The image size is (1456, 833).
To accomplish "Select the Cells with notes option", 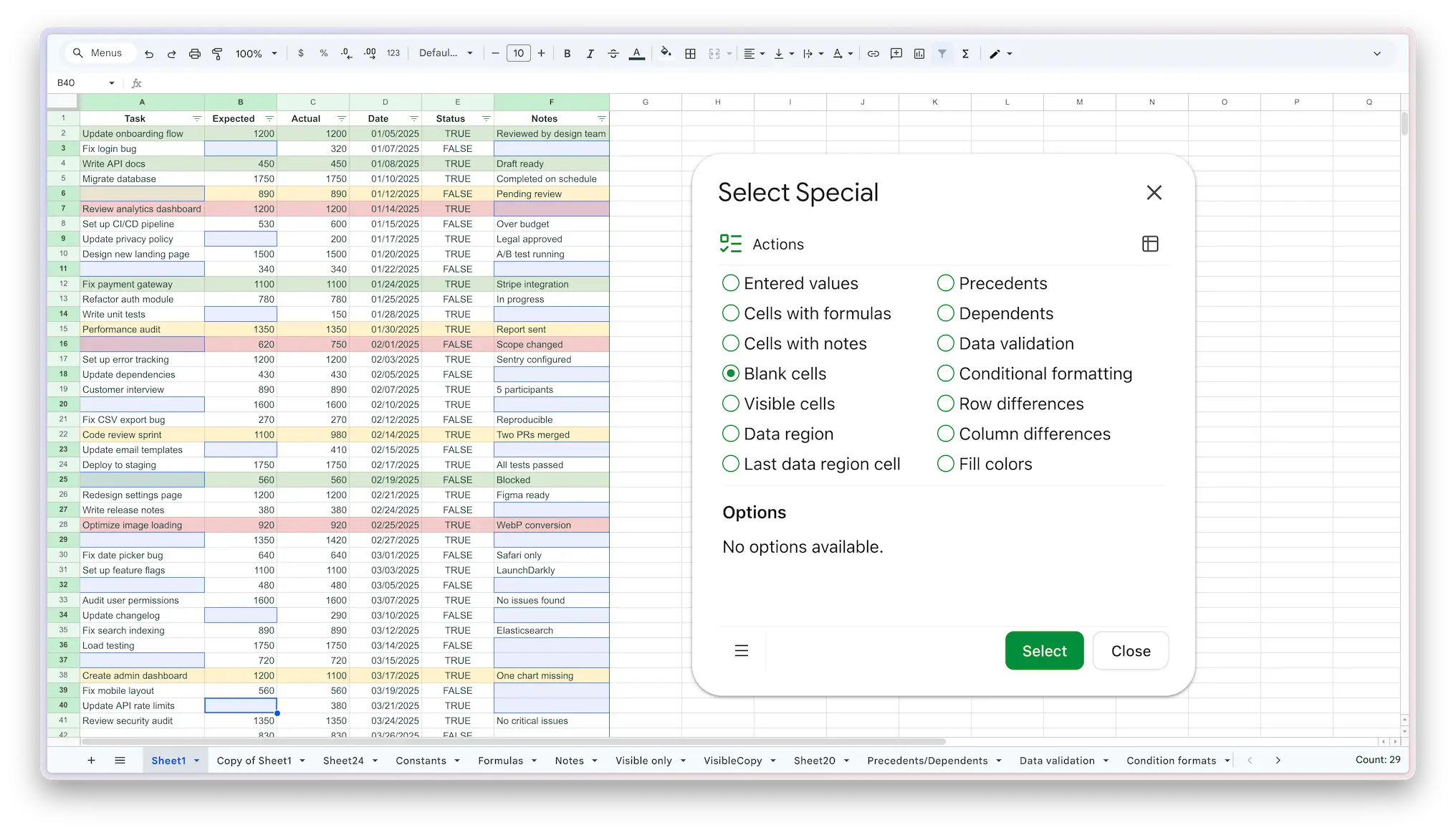I will 730,343.
